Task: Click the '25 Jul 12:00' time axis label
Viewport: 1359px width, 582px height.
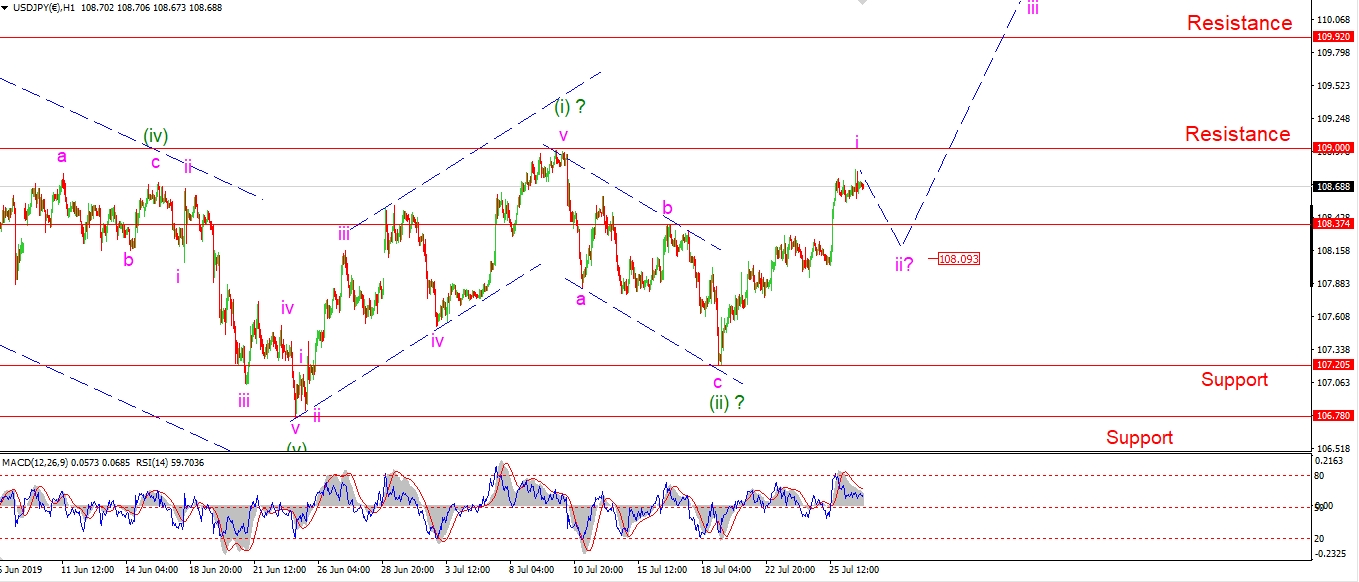Action: (851, 570)
